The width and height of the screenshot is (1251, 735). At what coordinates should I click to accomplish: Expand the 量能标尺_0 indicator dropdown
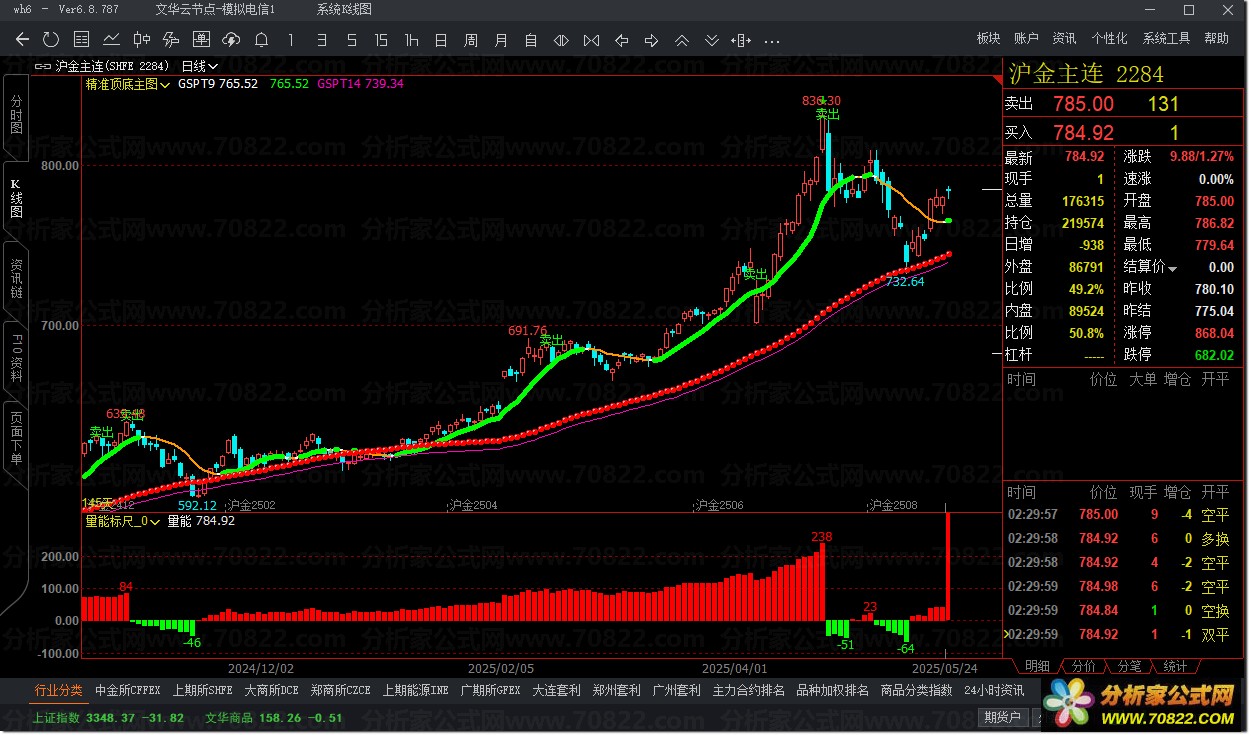pos(122,520)
